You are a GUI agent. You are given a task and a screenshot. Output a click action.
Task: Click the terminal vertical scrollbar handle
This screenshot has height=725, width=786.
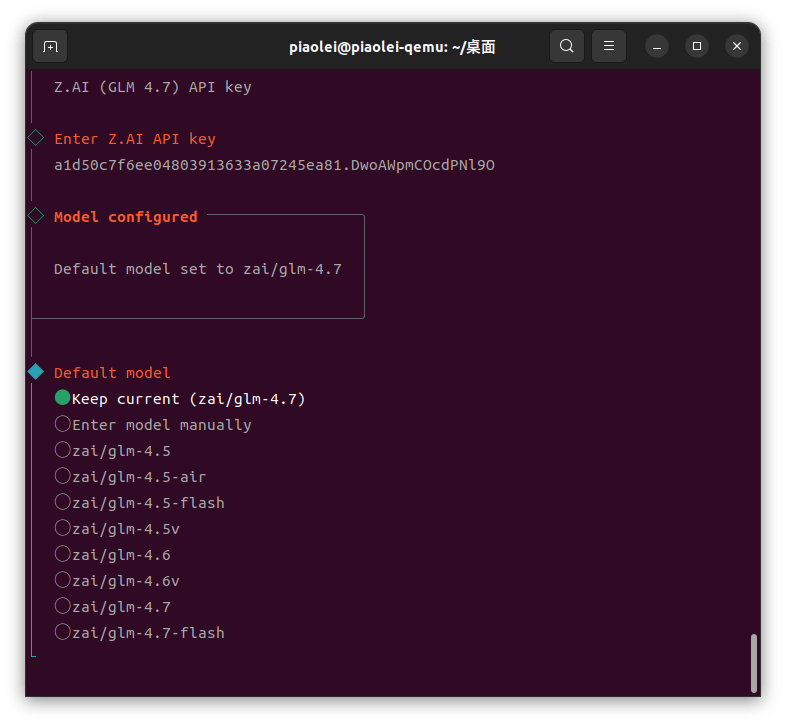click(x=753, y=663)
